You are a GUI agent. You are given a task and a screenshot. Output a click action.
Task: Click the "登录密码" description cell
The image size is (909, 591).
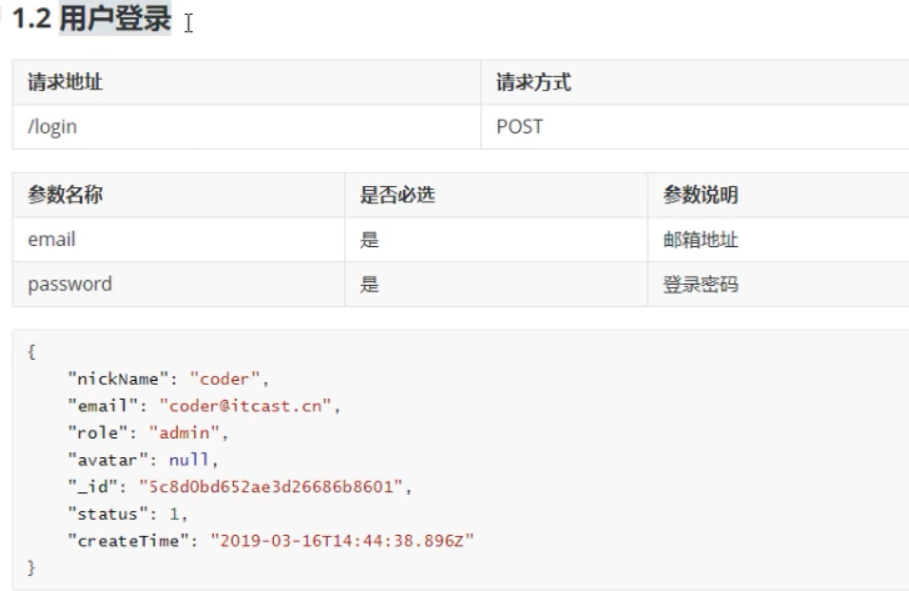click(701, 284)
